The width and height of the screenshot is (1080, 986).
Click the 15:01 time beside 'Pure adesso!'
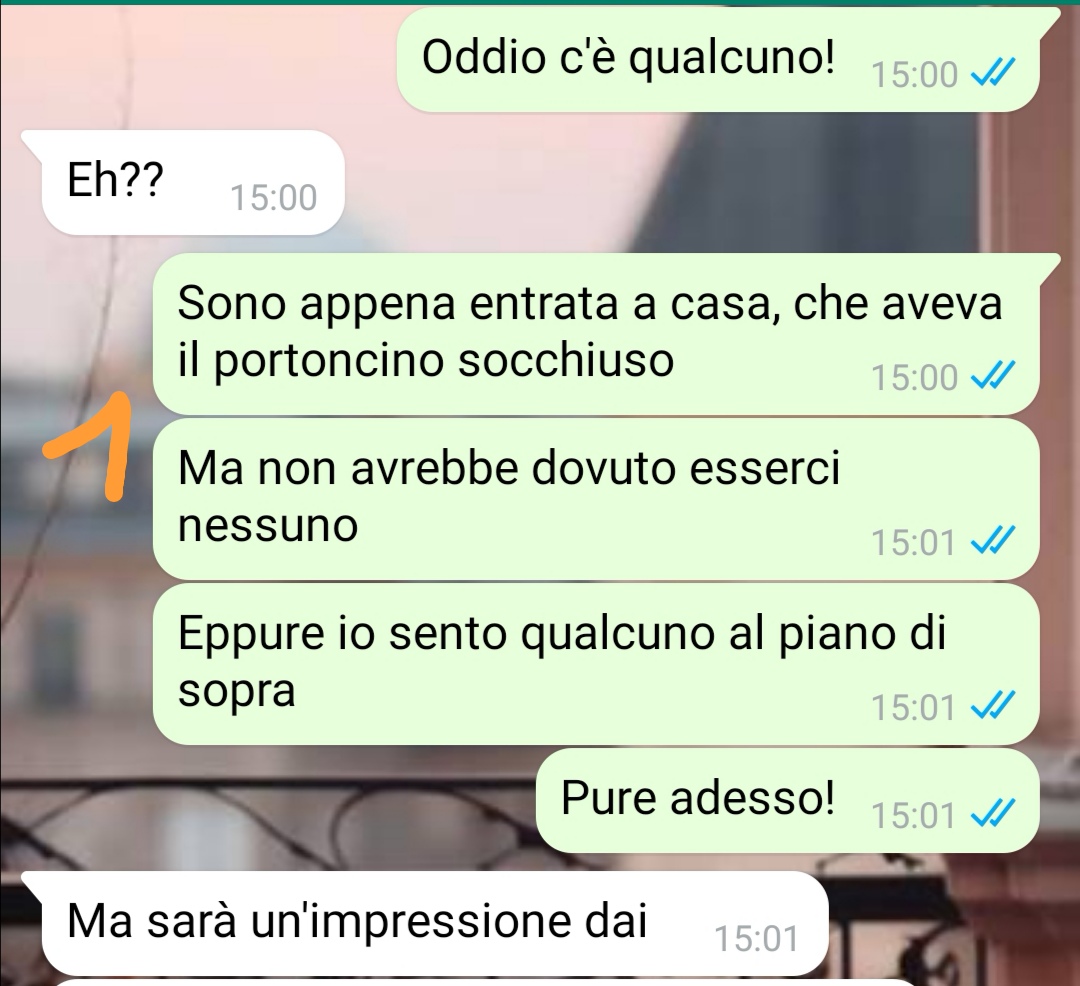pyautogui.click(x=913, y=816)
